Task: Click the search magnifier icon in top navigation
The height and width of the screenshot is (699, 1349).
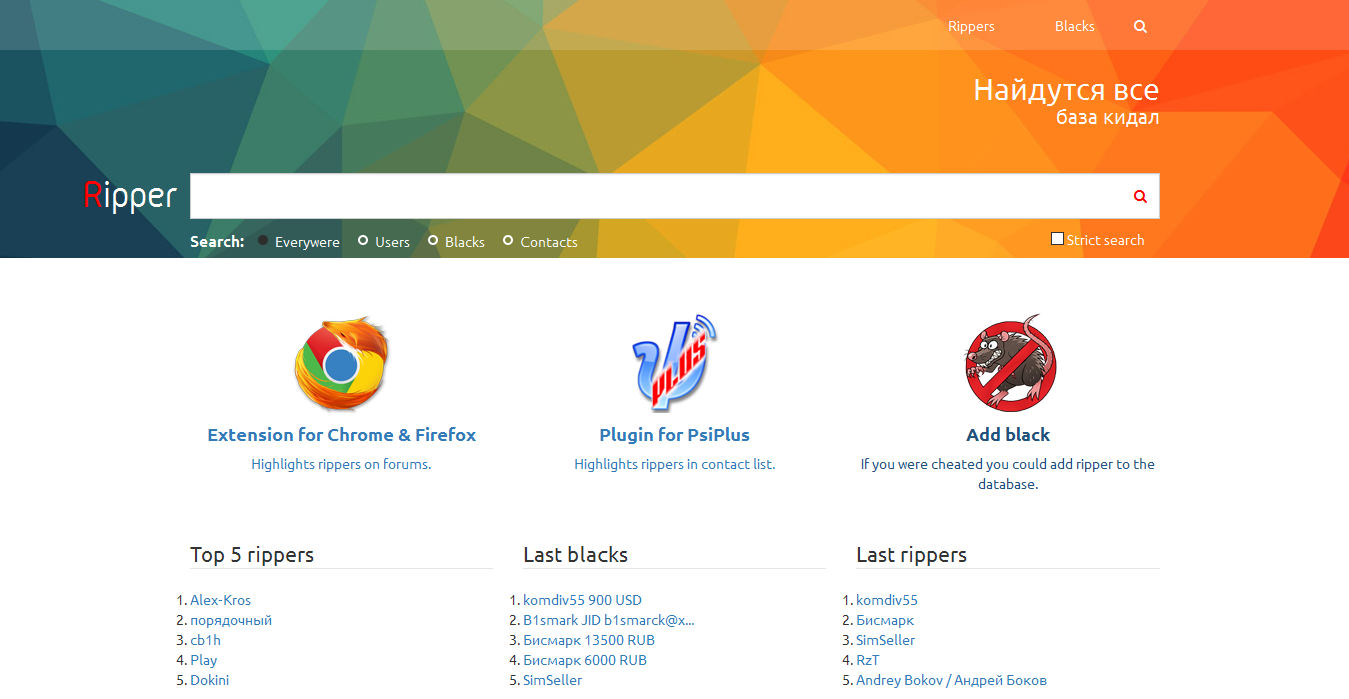Action: [x=1140, y=27]
